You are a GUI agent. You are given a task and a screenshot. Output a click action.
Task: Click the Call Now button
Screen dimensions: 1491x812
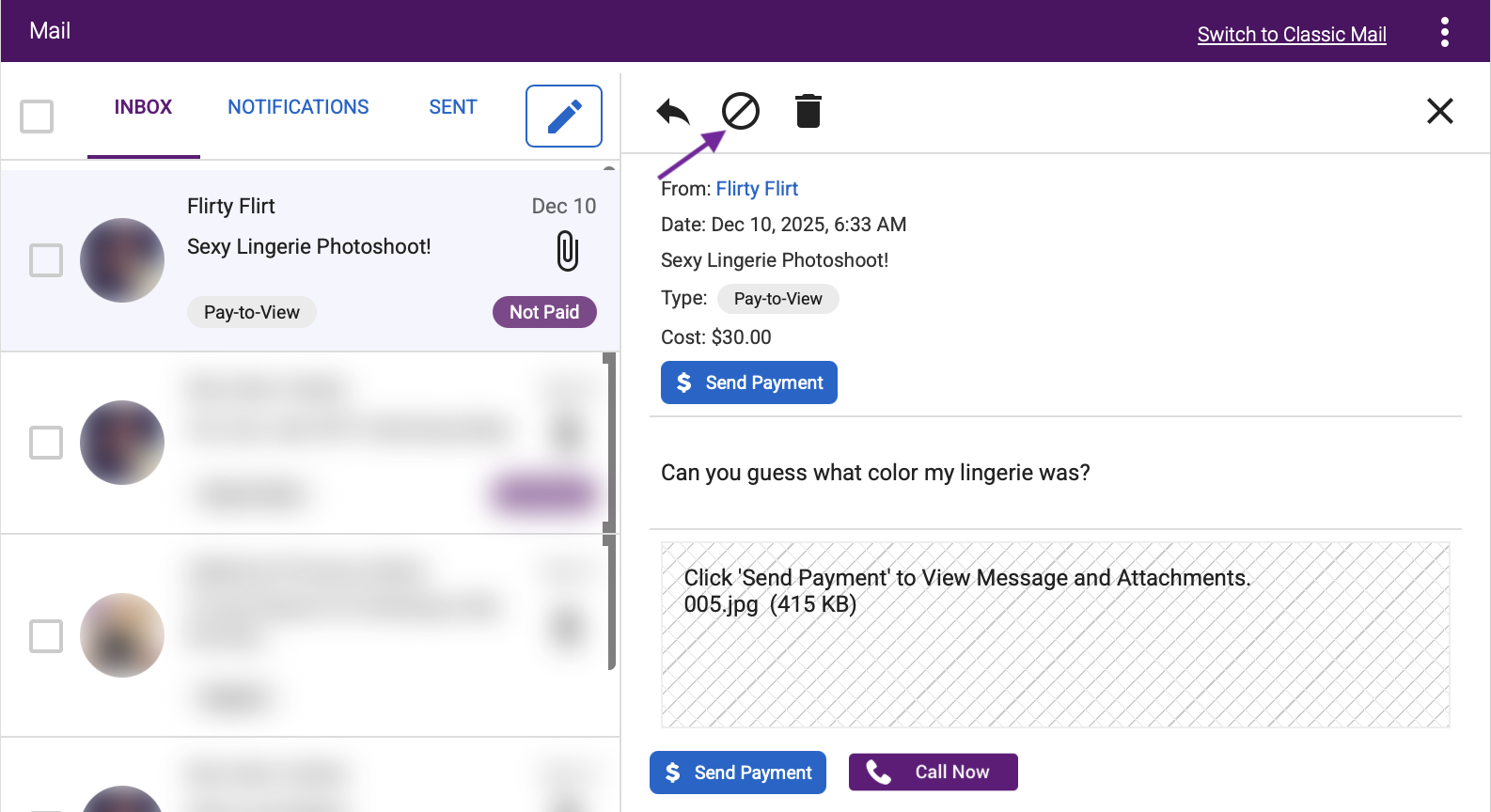click(x=934, y=772)
